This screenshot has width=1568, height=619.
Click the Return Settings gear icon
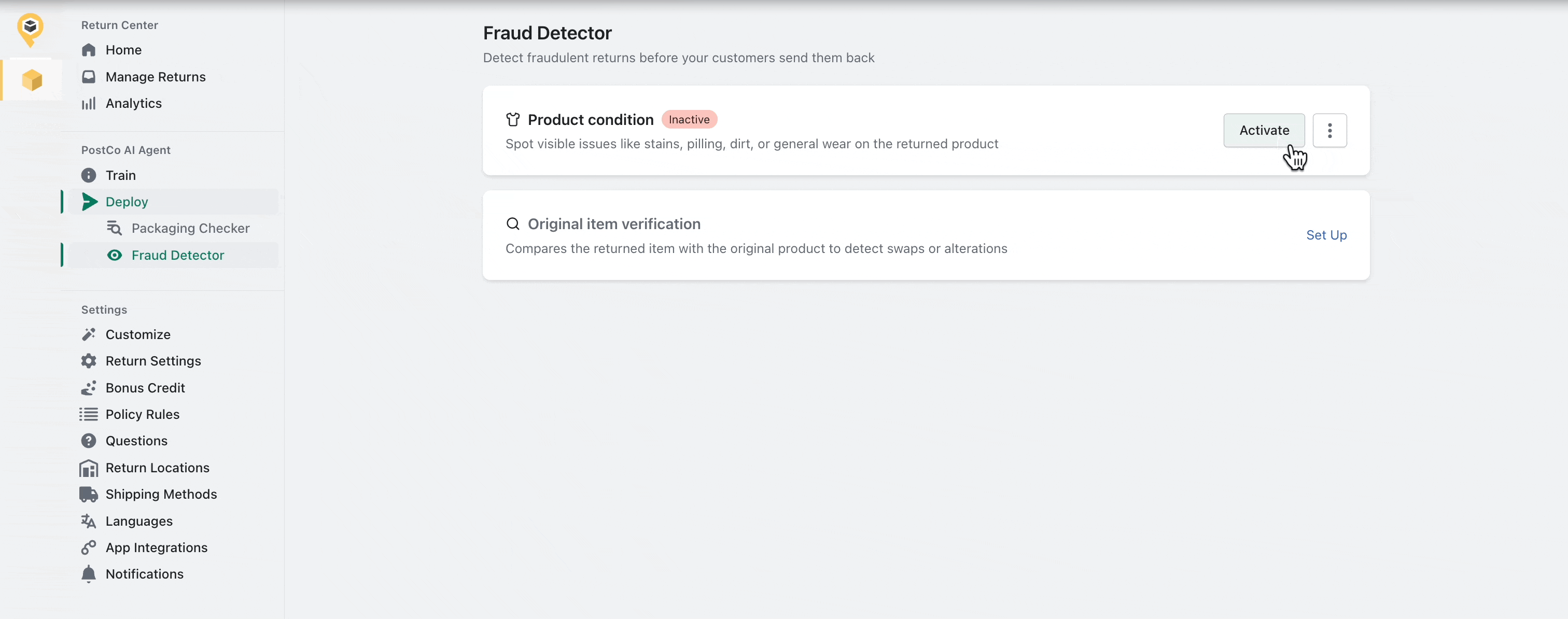(x=89, y=361)
